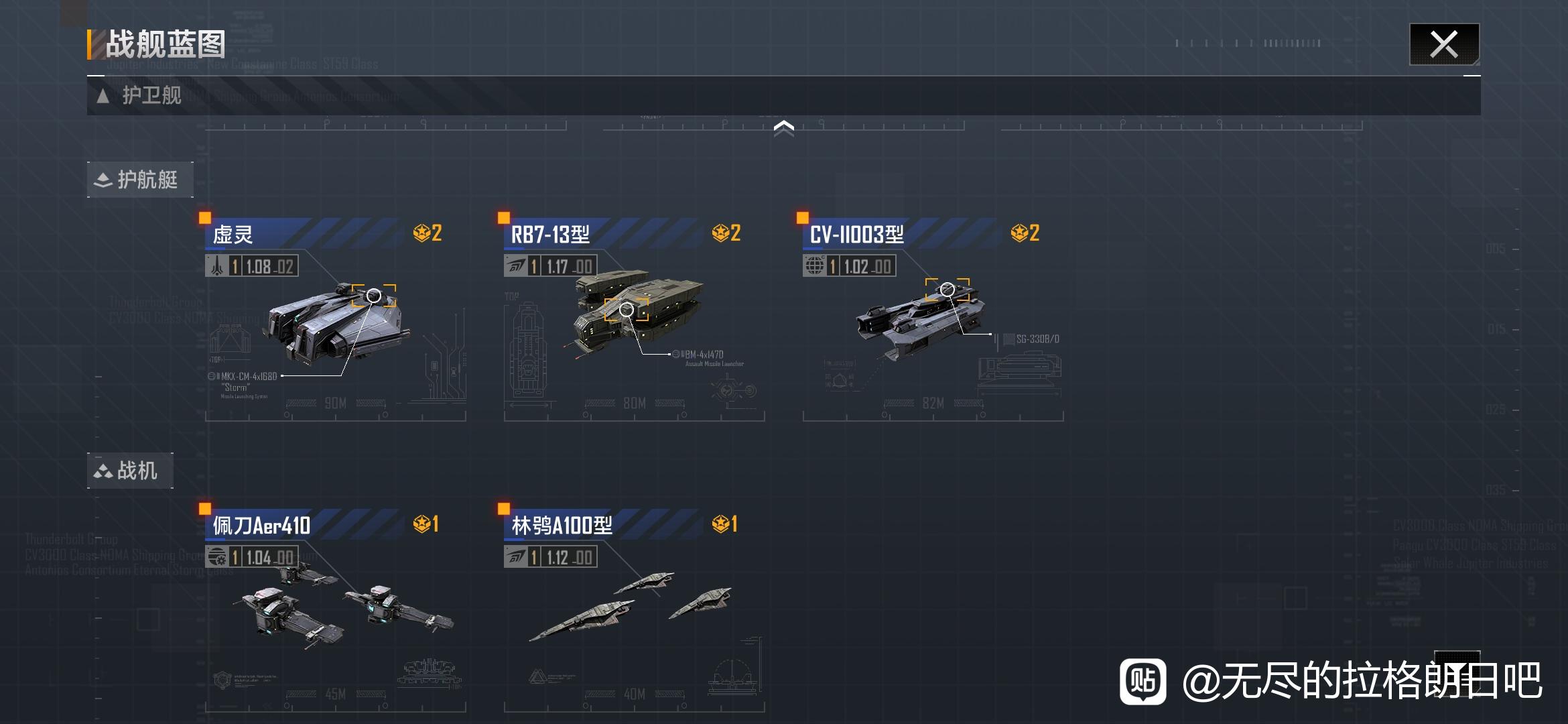
Task: Open the 虚灵 ship blueprint card
Action: [335, 319]
